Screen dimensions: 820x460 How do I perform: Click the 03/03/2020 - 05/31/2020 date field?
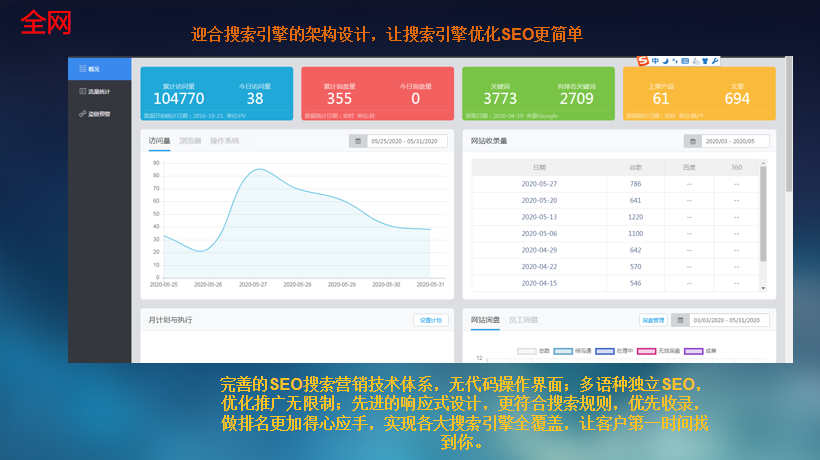(x=729, y=320)
